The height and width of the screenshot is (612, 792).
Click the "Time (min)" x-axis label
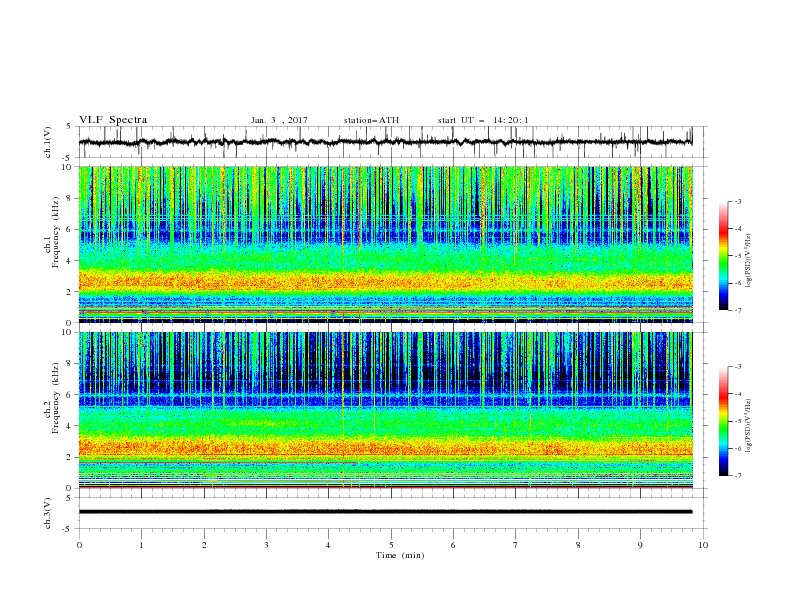point(400,555)
